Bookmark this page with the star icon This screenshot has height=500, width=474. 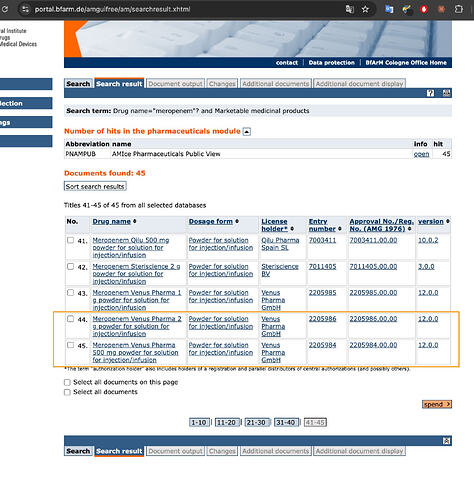point(365,9)
